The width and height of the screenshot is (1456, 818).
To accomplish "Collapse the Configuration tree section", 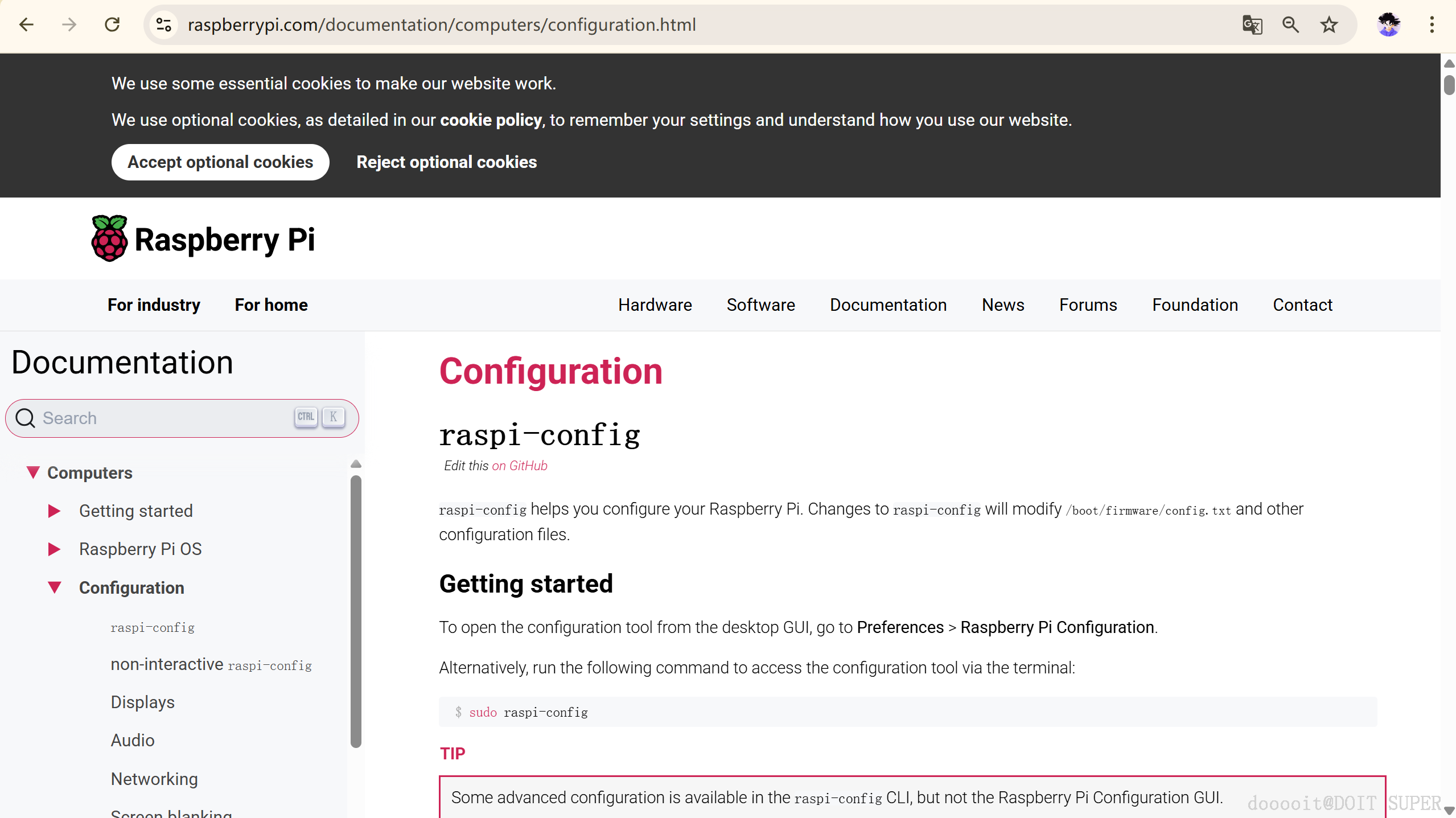I will (x=54, y=587).
